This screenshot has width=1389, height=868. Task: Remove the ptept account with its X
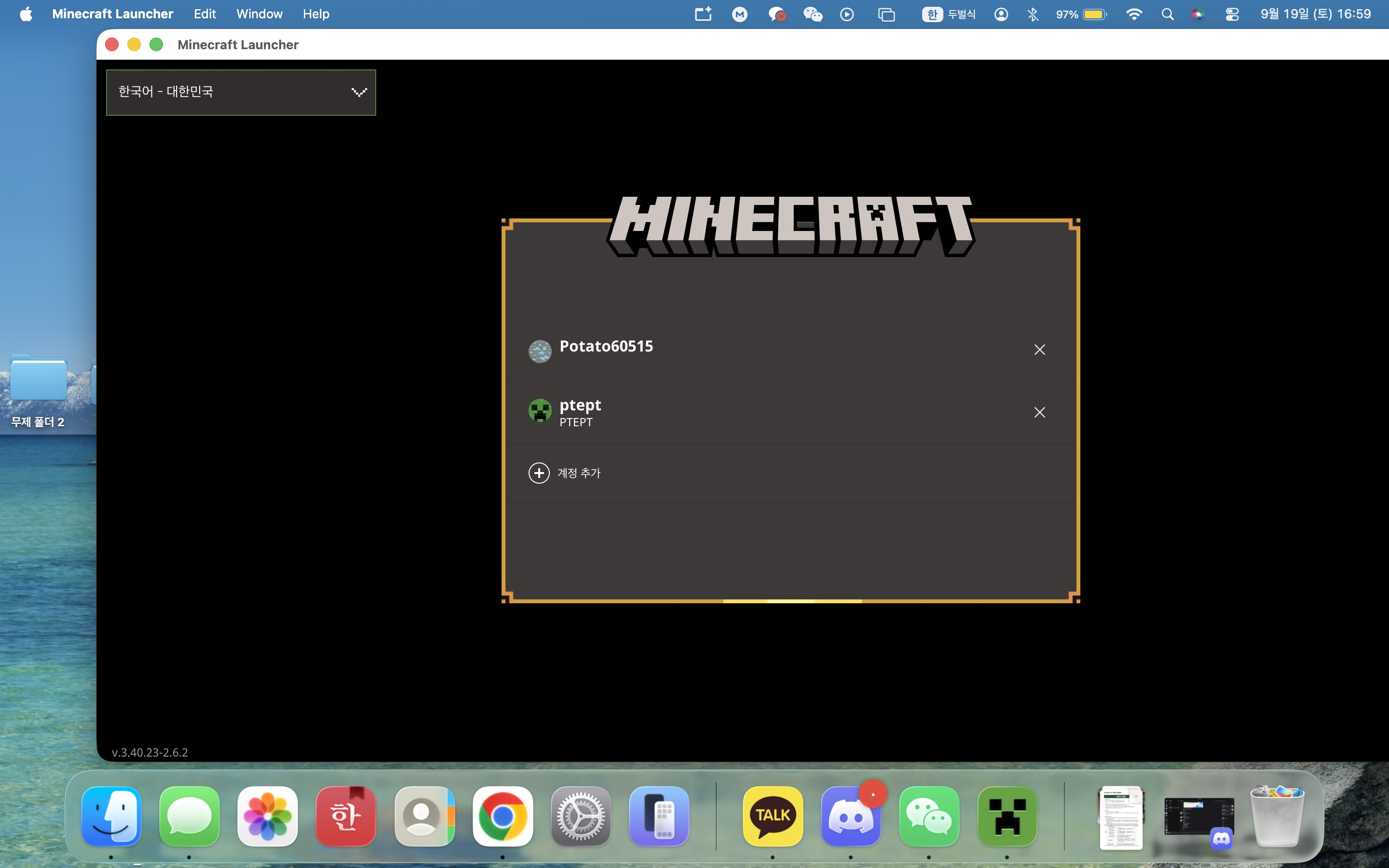coord(1039,412)
